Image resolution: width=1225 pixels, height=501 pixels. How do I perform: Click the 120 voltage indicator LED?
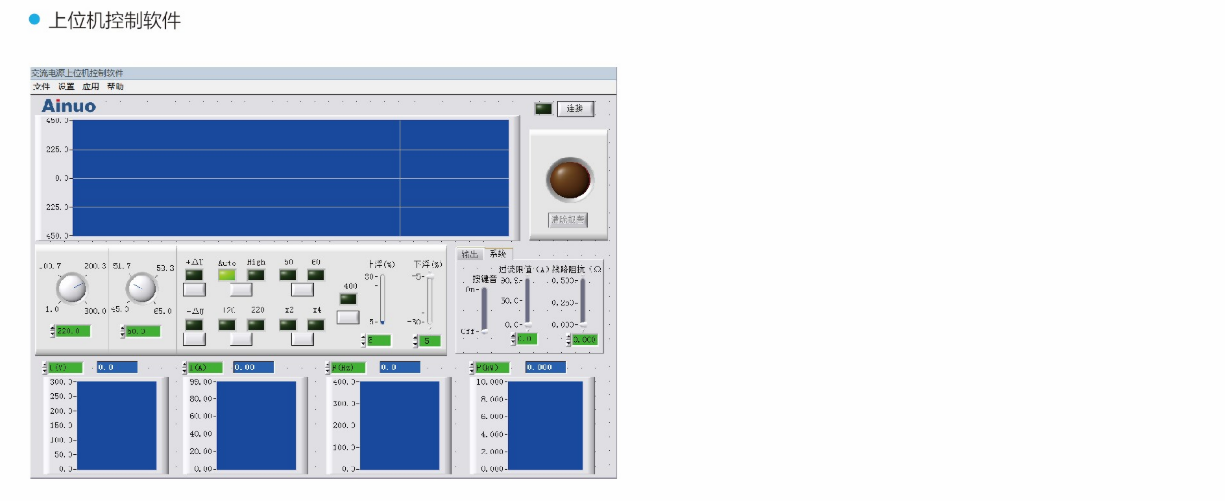(227, 325)
